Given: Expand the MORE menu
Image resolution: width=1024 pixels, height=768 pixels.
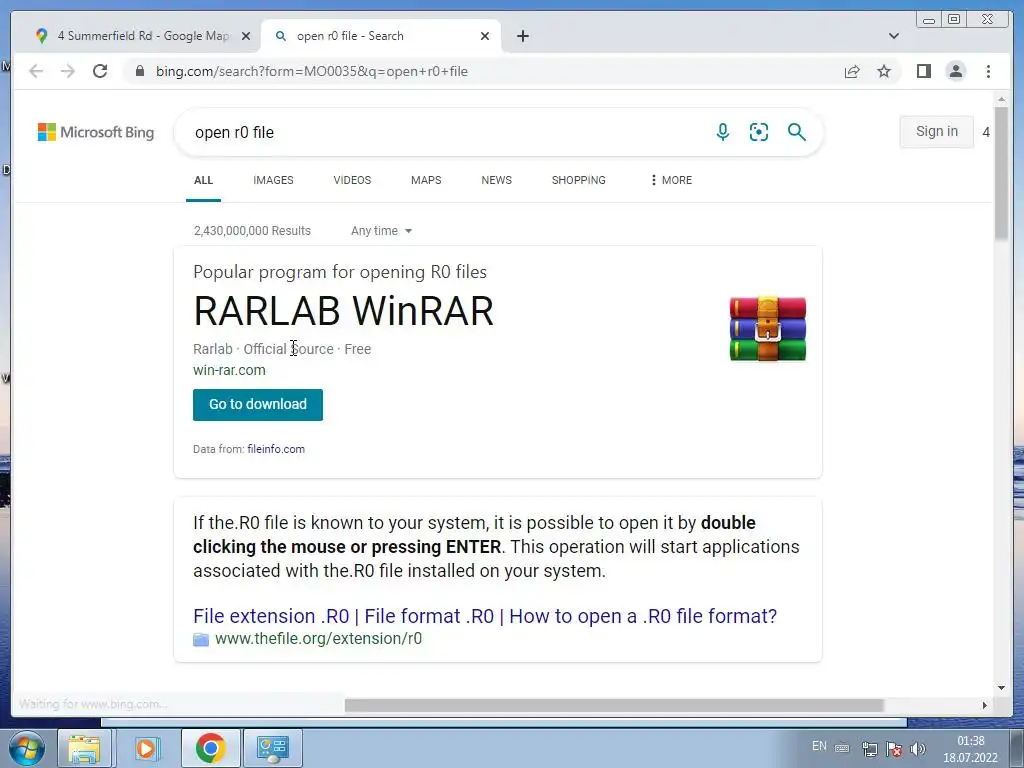Looking at the screenshot, I should (x=671, y=180).
